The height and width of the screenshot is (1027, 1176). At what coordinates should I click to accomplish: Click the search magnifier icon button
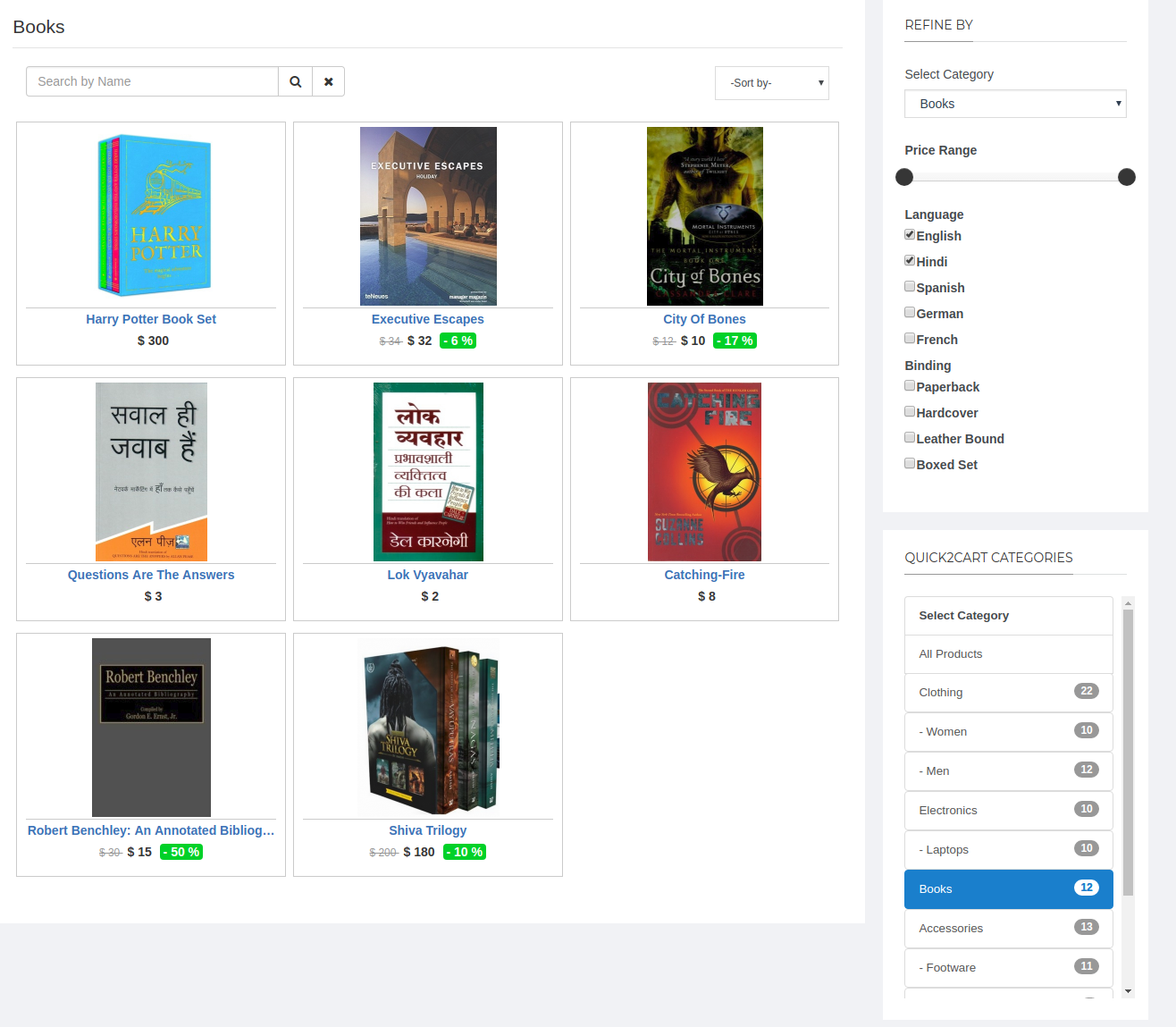[x=295, y=81]
